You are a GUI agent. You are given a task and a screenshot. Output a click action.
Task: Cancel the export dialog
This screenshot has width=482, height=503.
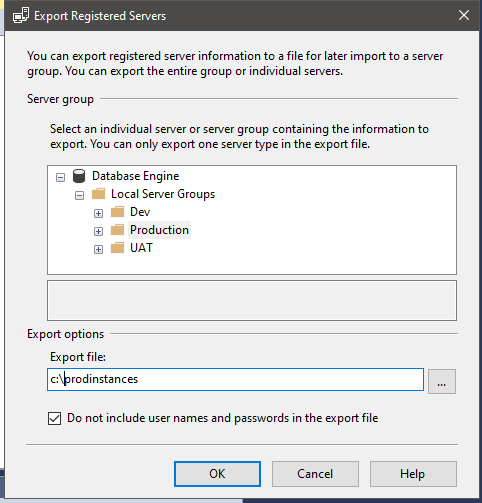pos(315,474)
